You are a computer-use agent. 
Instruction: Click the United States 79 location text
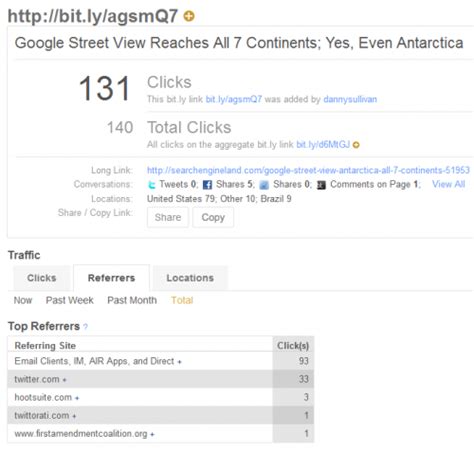tap(181, 199)
